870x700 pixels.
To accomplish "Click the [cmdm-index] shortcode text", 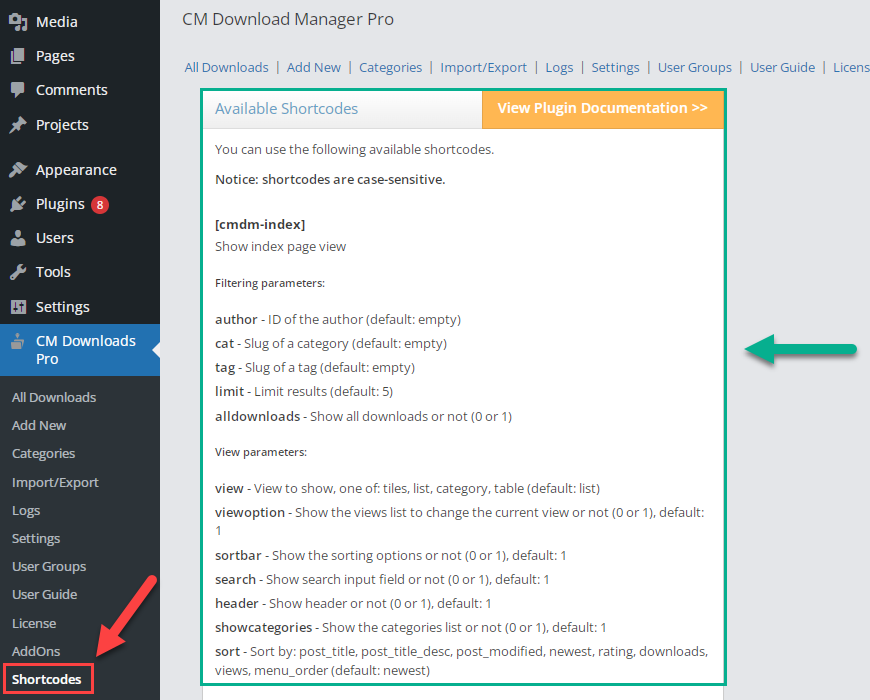I will coord(260,225).
